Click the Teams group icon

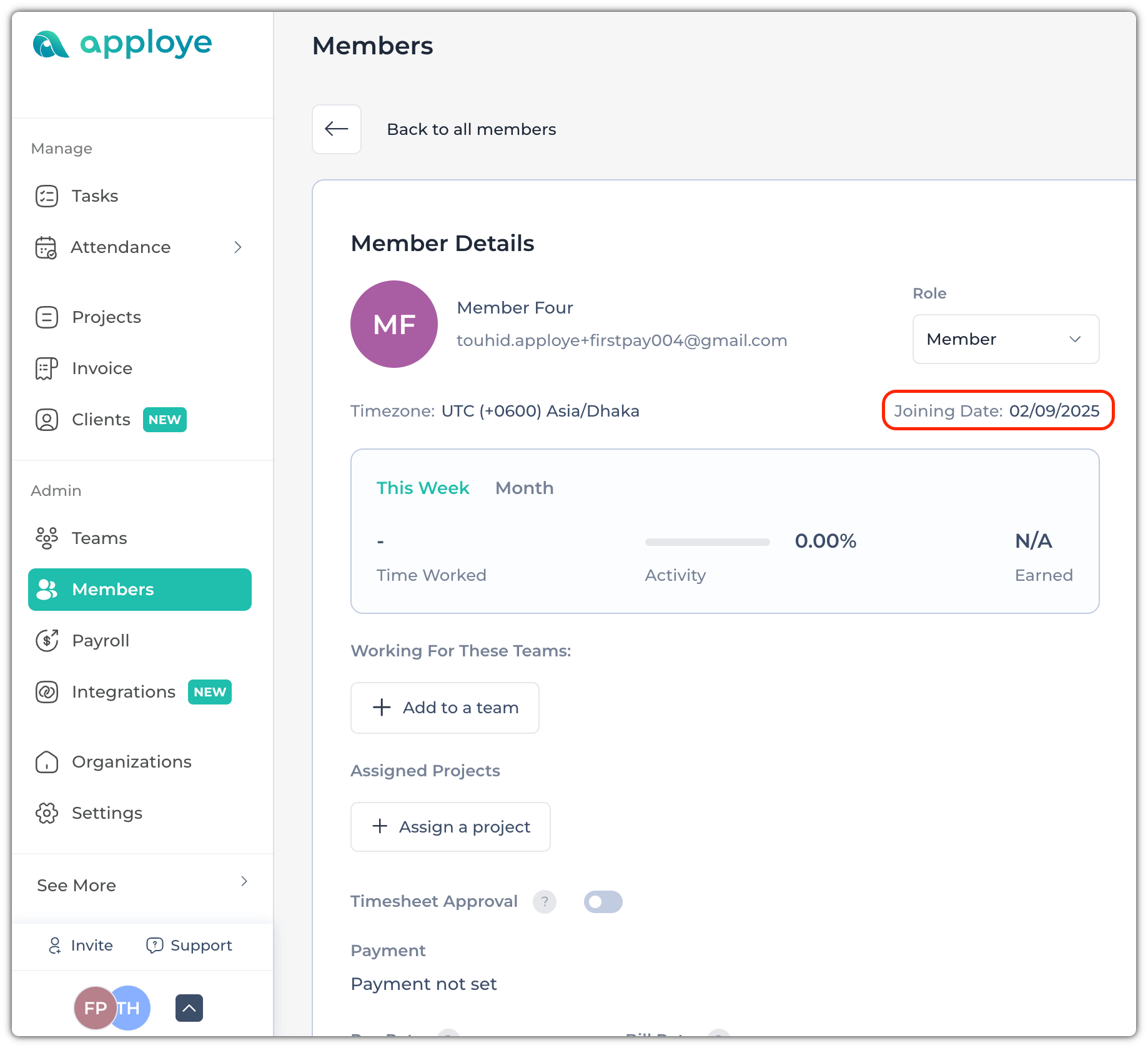47,538
